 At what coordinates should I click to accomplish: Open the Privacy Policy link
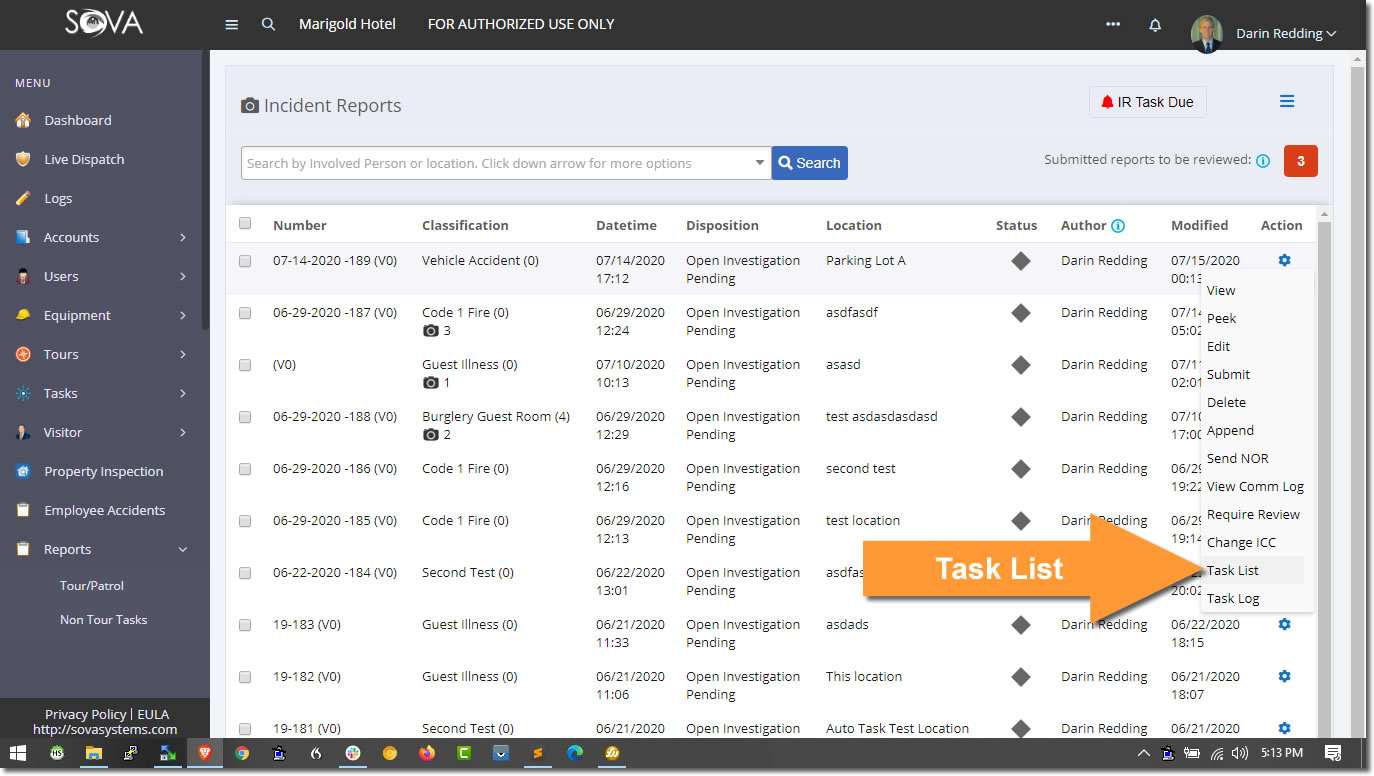pos(86,714)
